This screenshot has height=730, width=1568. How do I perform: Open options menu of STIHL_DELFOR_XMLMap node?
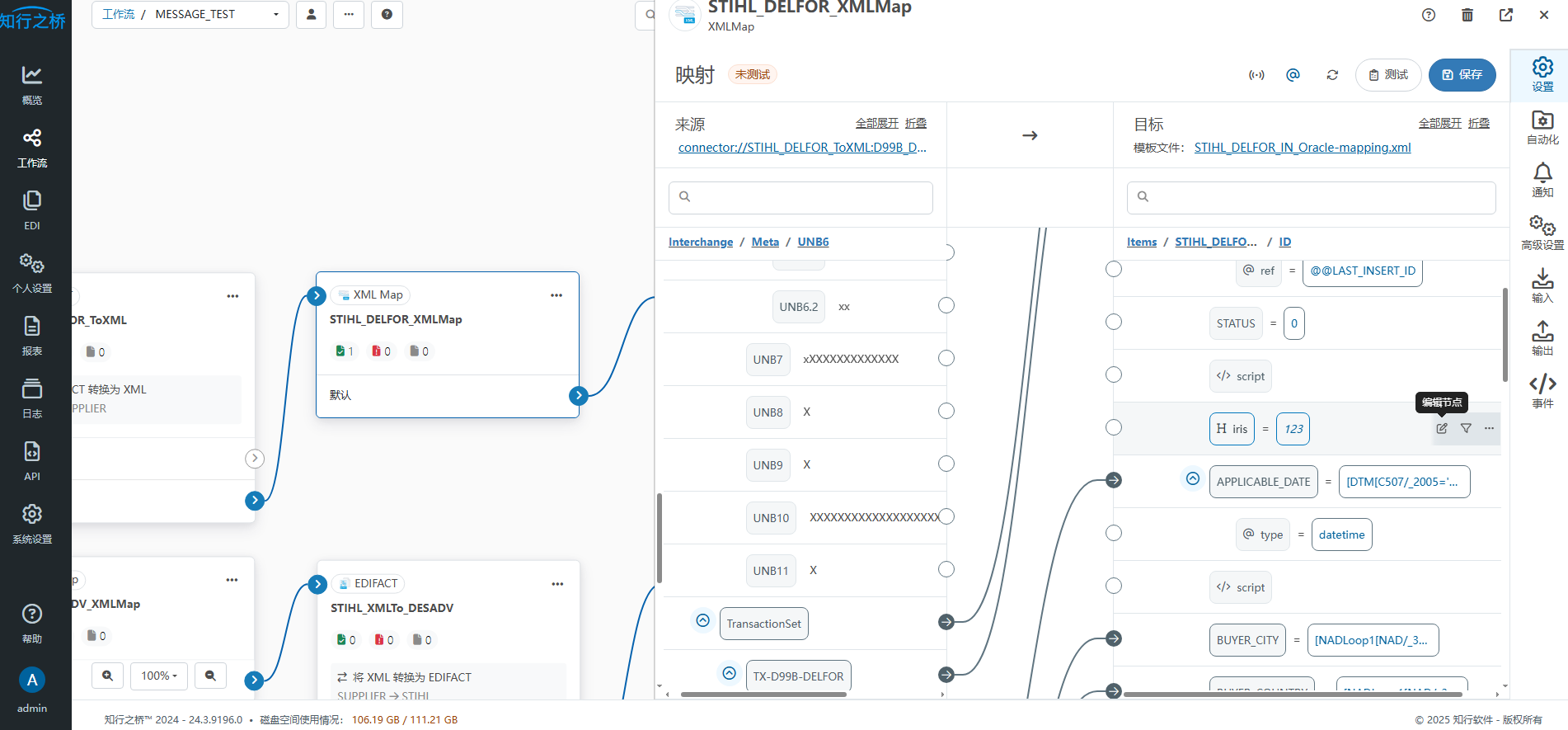click(x=556, y=295)
